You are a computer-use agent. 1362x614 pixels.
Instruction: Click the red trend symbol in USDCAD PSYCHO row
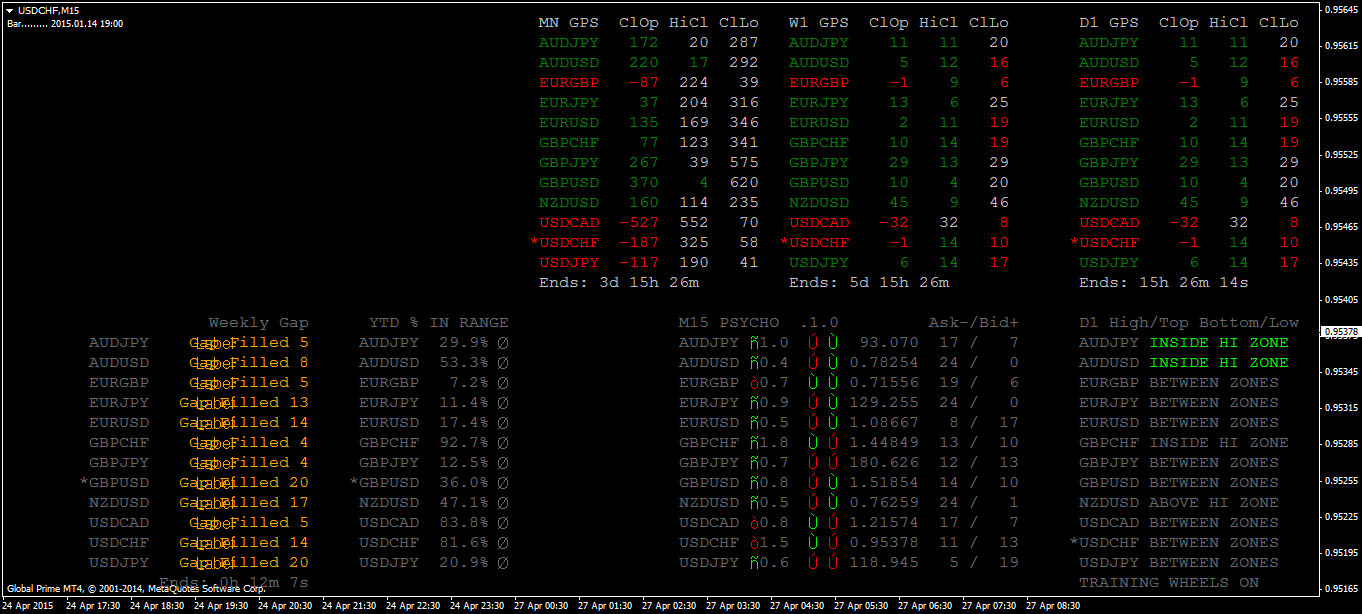pos(754,522)
